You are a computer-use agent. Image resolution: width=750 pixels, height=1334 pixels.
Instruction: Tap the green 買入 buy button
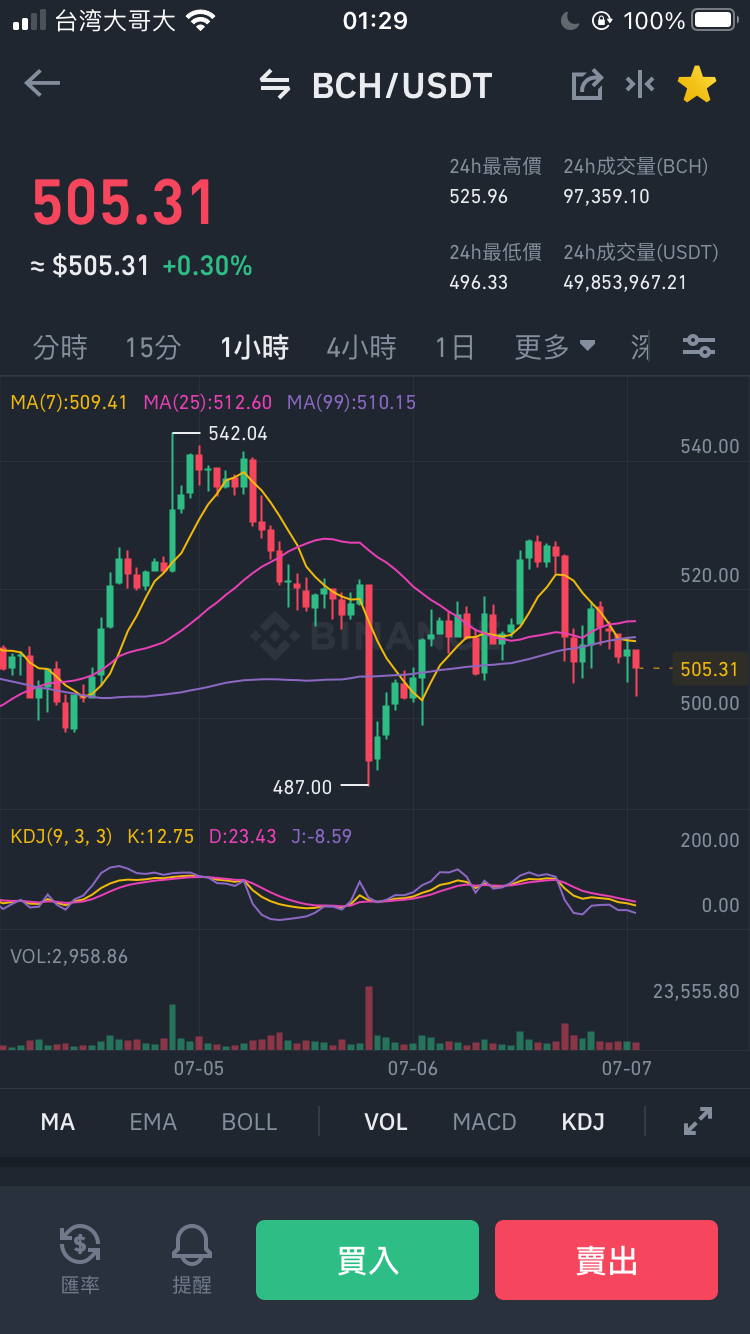tap(367, 1260)
